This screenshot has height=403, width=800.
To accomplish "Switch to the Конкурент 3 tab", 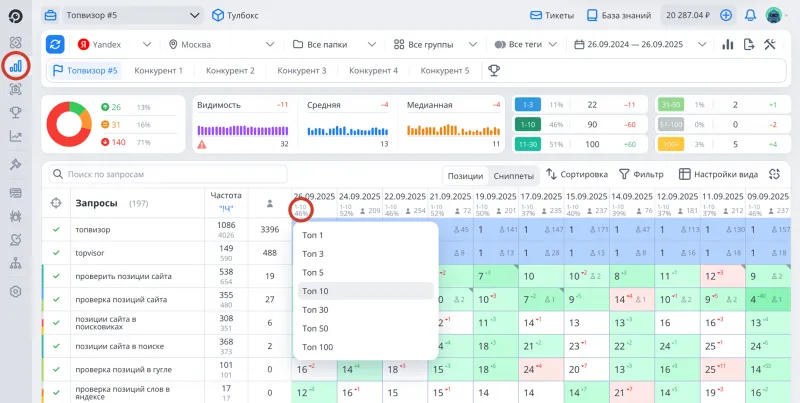I will point(301,71).
